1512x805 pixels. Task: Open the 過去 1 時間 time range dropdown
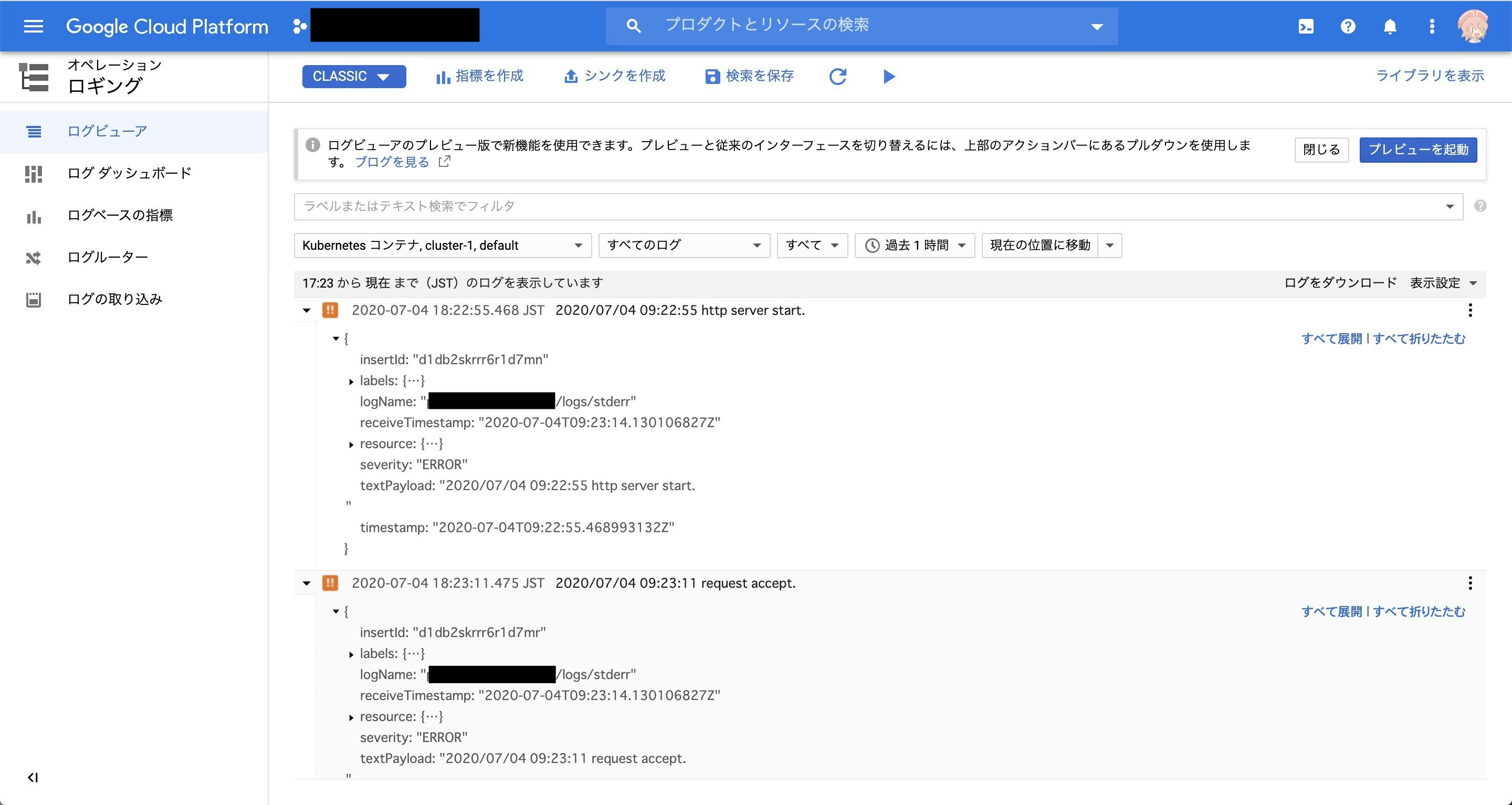915,245
